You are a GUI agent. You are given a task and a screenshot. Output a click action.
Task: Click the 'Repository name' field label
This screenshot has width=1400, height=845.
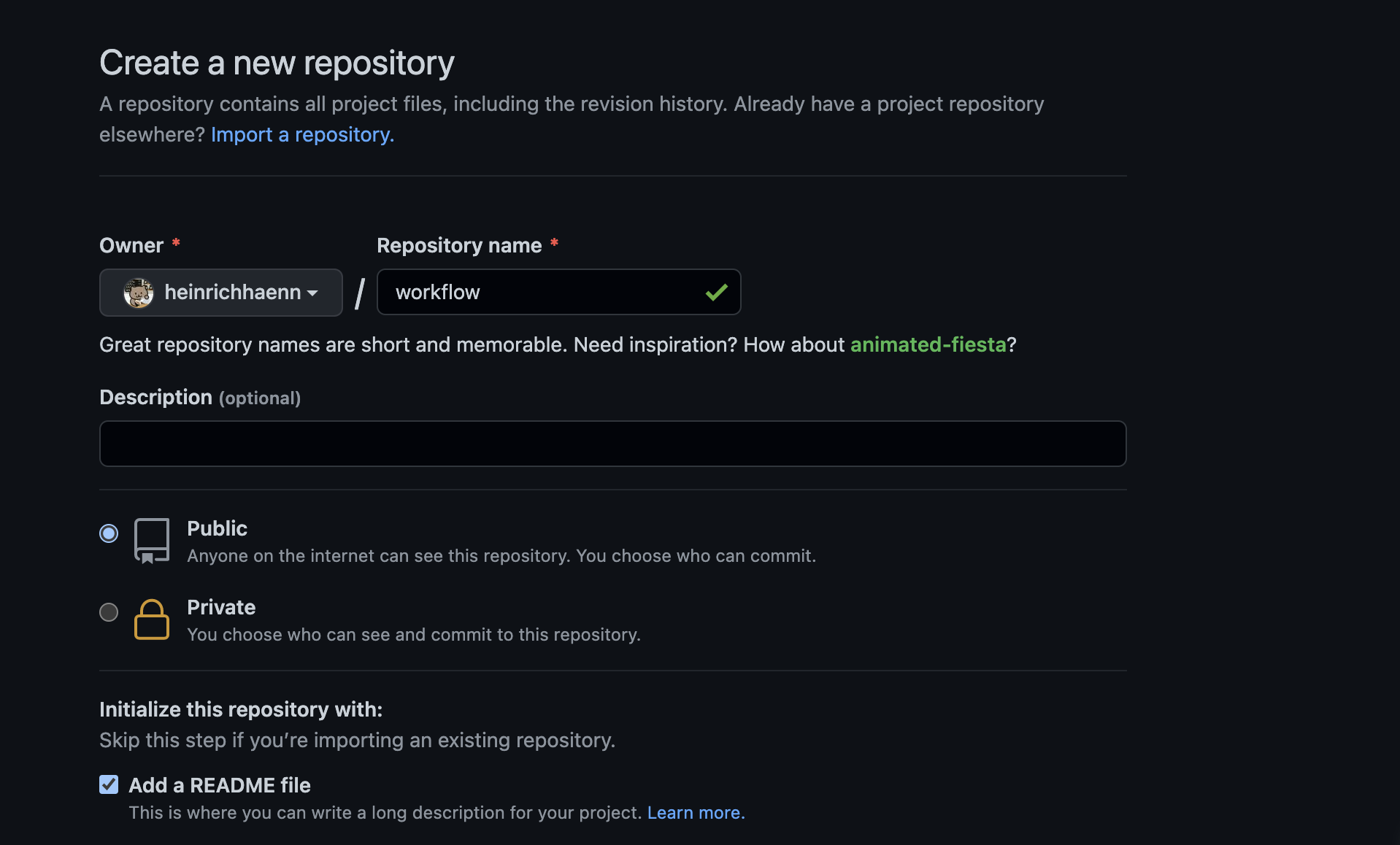pos(459,245)
